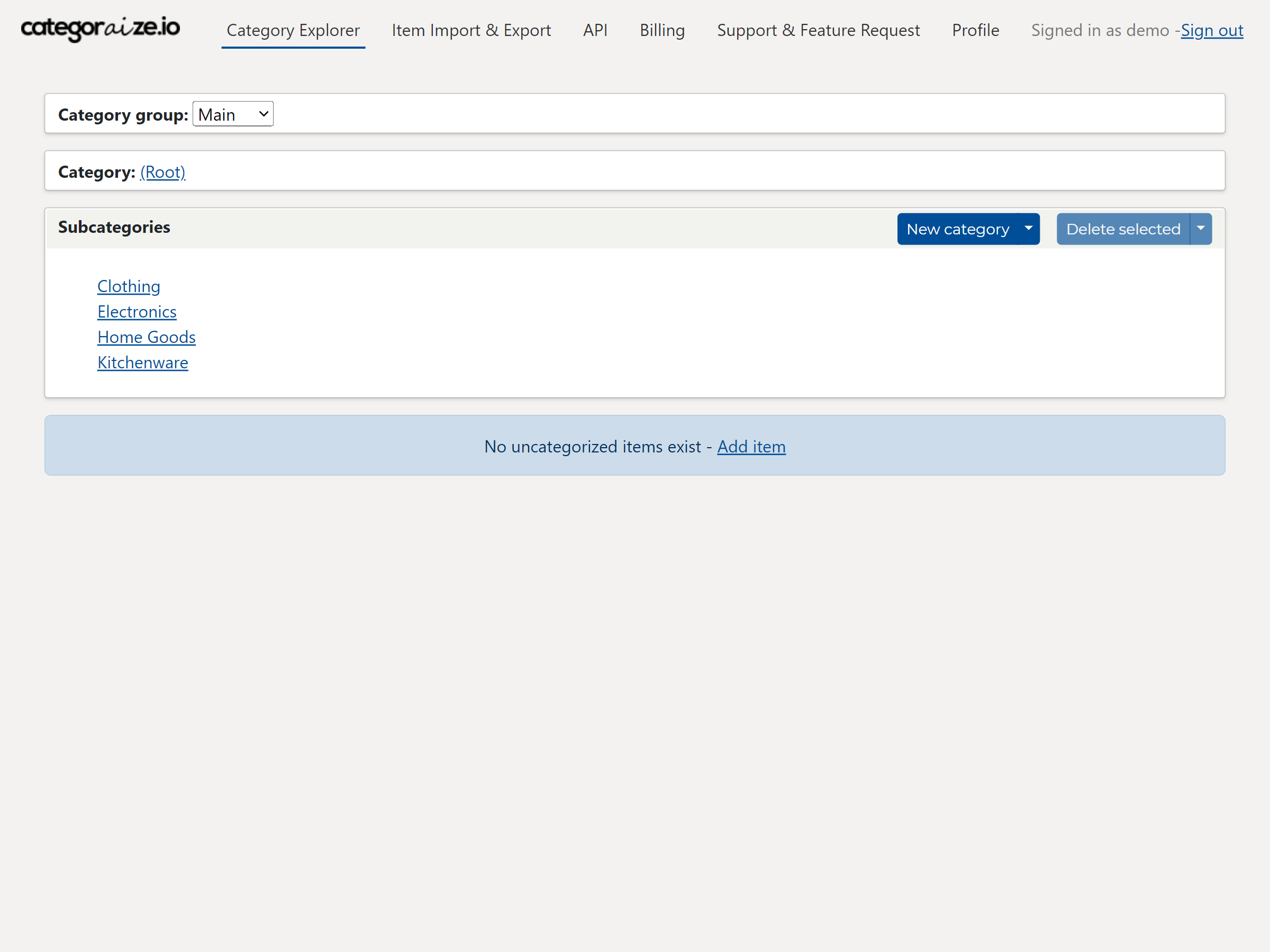Navigate to the Billing page

[x=662, y=31]
